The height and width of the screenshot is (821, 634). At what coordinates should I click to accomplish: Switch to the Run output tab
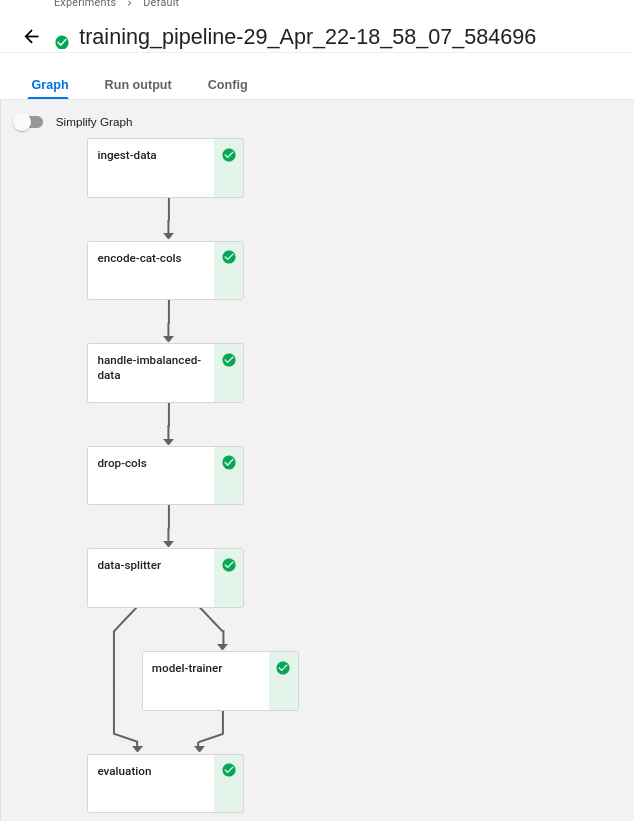pos(138,85)
